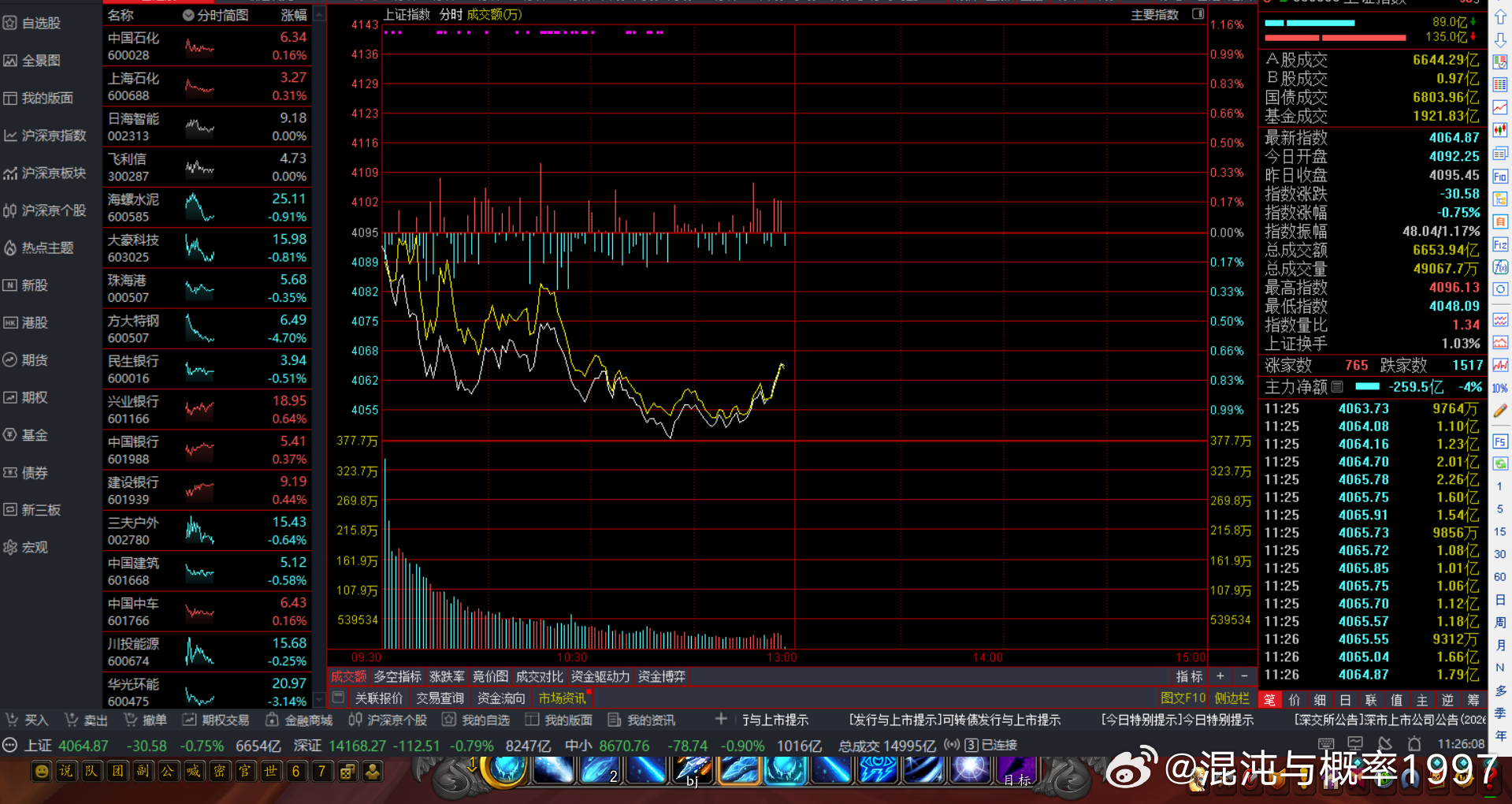Click the plus button next to 指标
This screenshot has width=1512, height=804.
[x=1220, y=676]
